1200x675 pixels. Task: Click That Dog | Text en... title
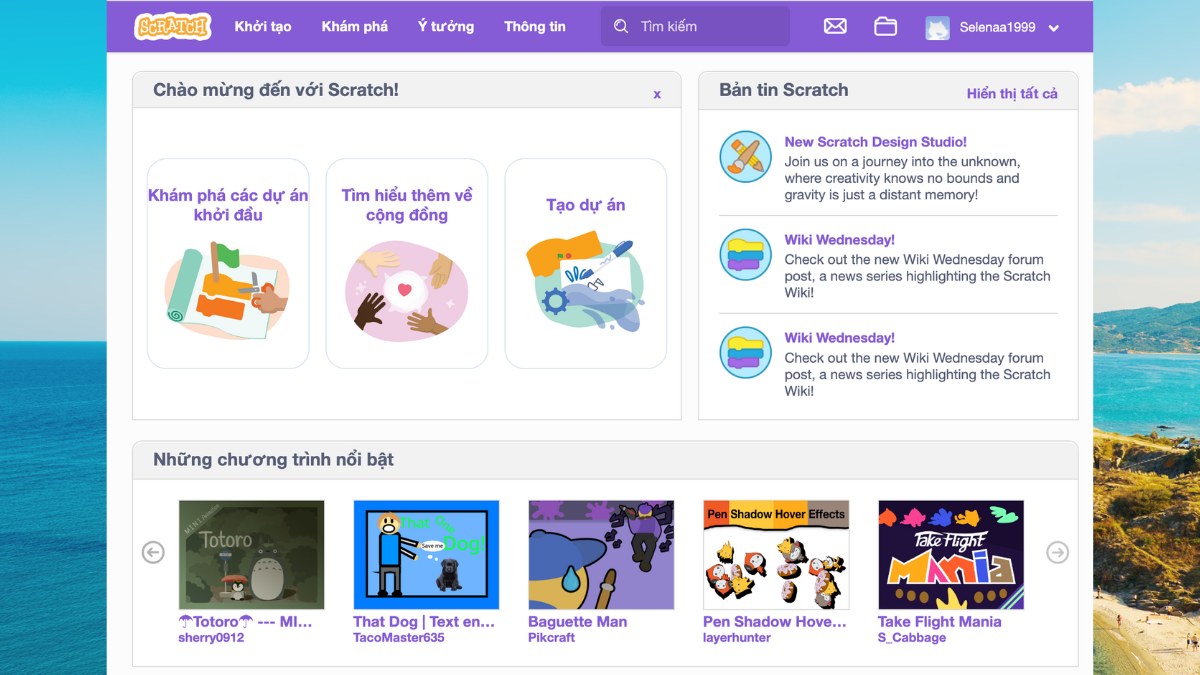tap(424, 621)
